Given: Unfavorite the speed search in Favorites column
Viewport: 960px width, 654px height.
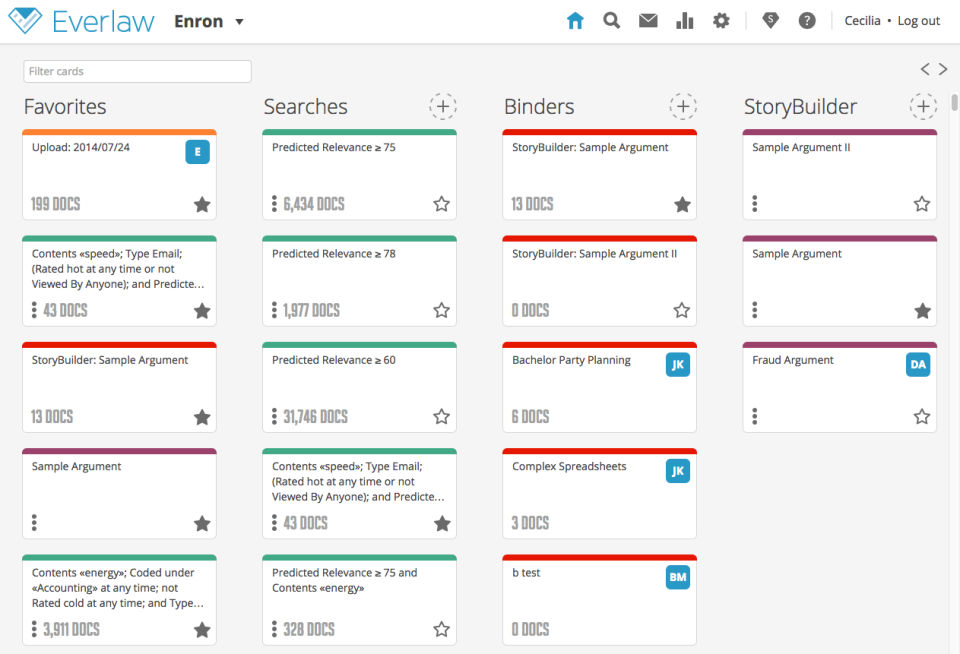Looking at the screenshot, I should (x=202, y=311).
